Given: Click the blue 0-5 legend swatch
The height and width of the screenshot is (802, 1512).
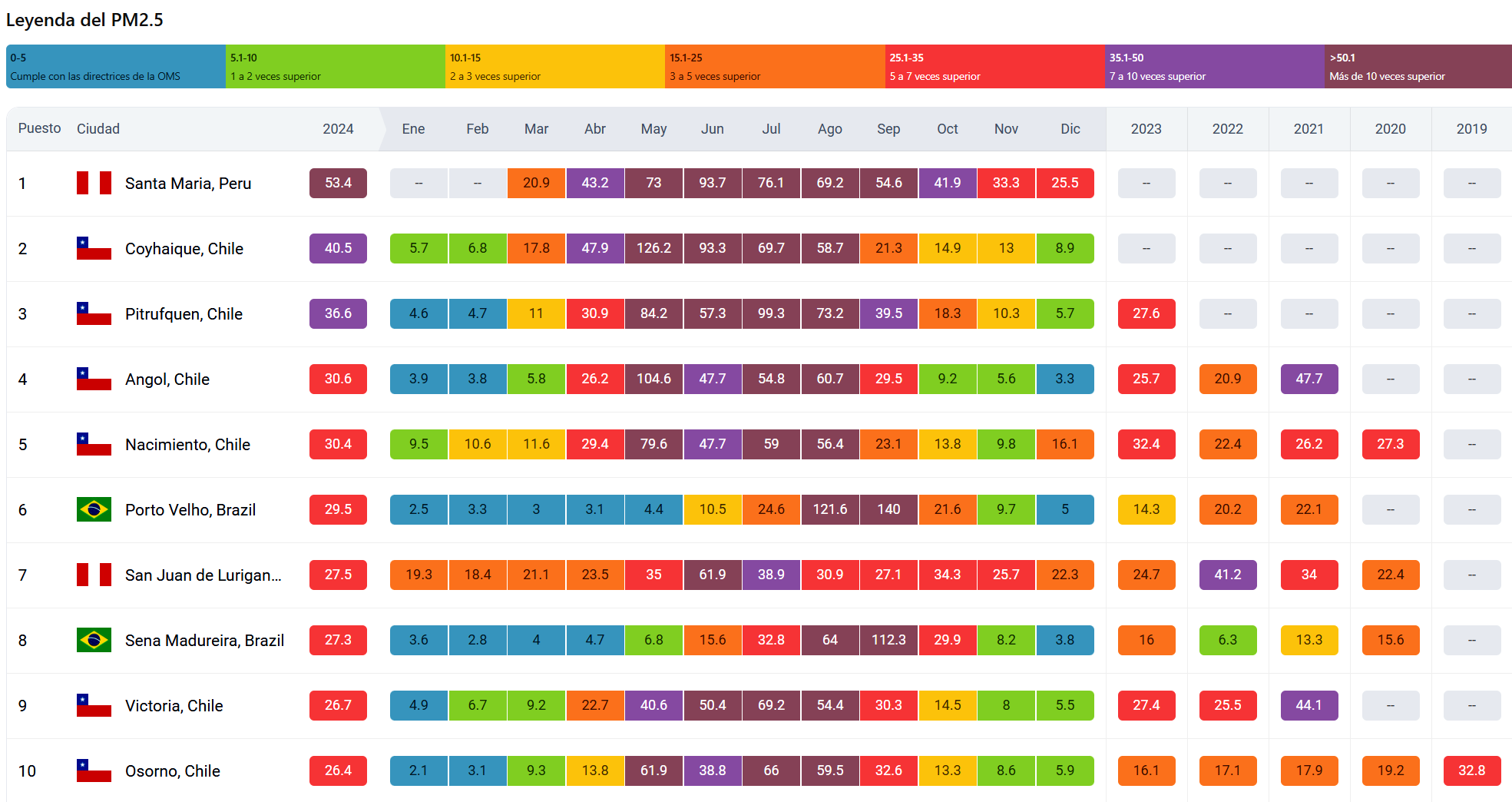Looking at the screenshot, I should click(x=116, y=67).
